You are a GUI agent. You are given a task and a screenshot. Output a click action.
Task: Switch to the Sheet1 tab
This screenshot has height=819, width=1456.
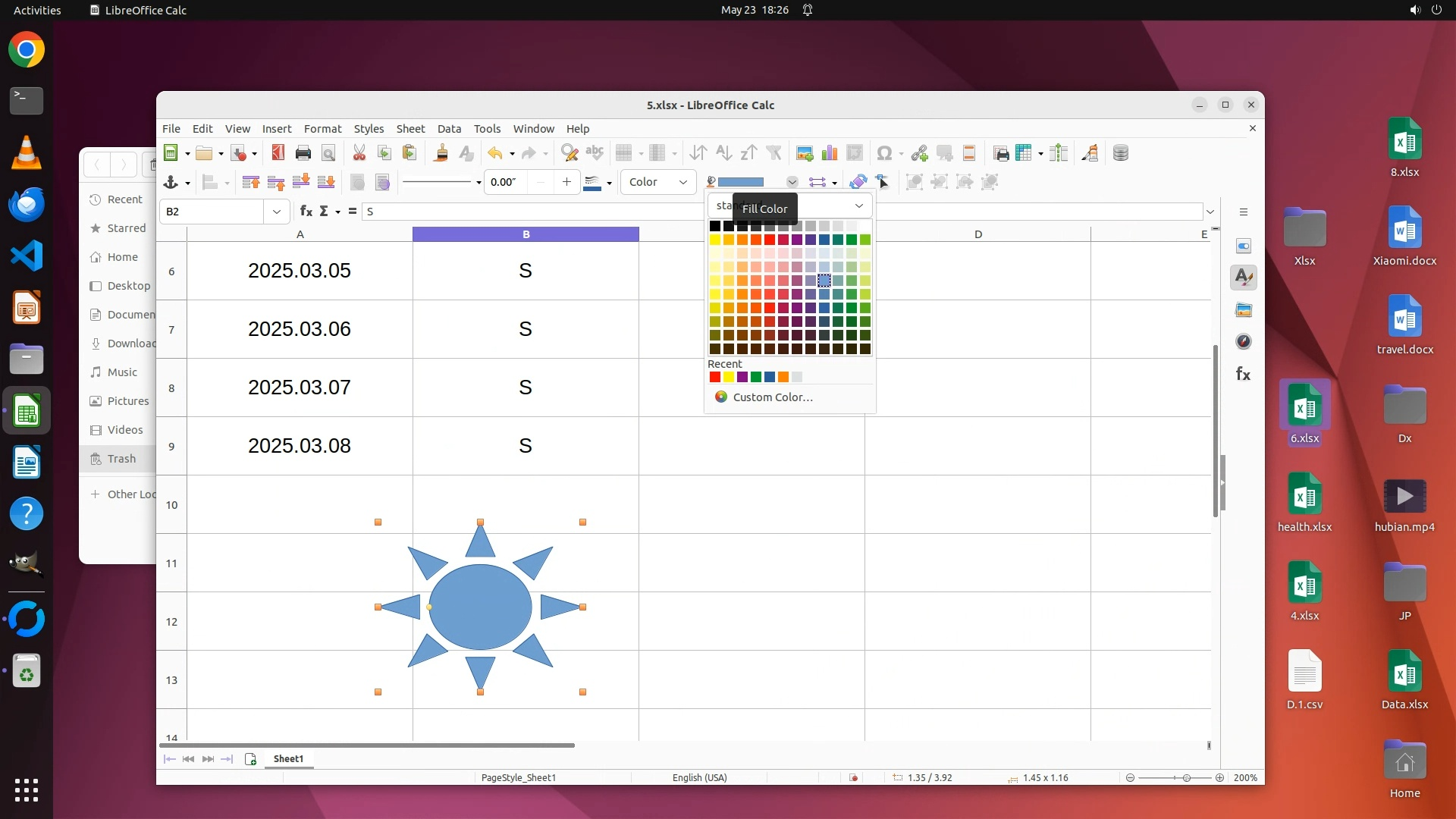[x=288, y=759]
